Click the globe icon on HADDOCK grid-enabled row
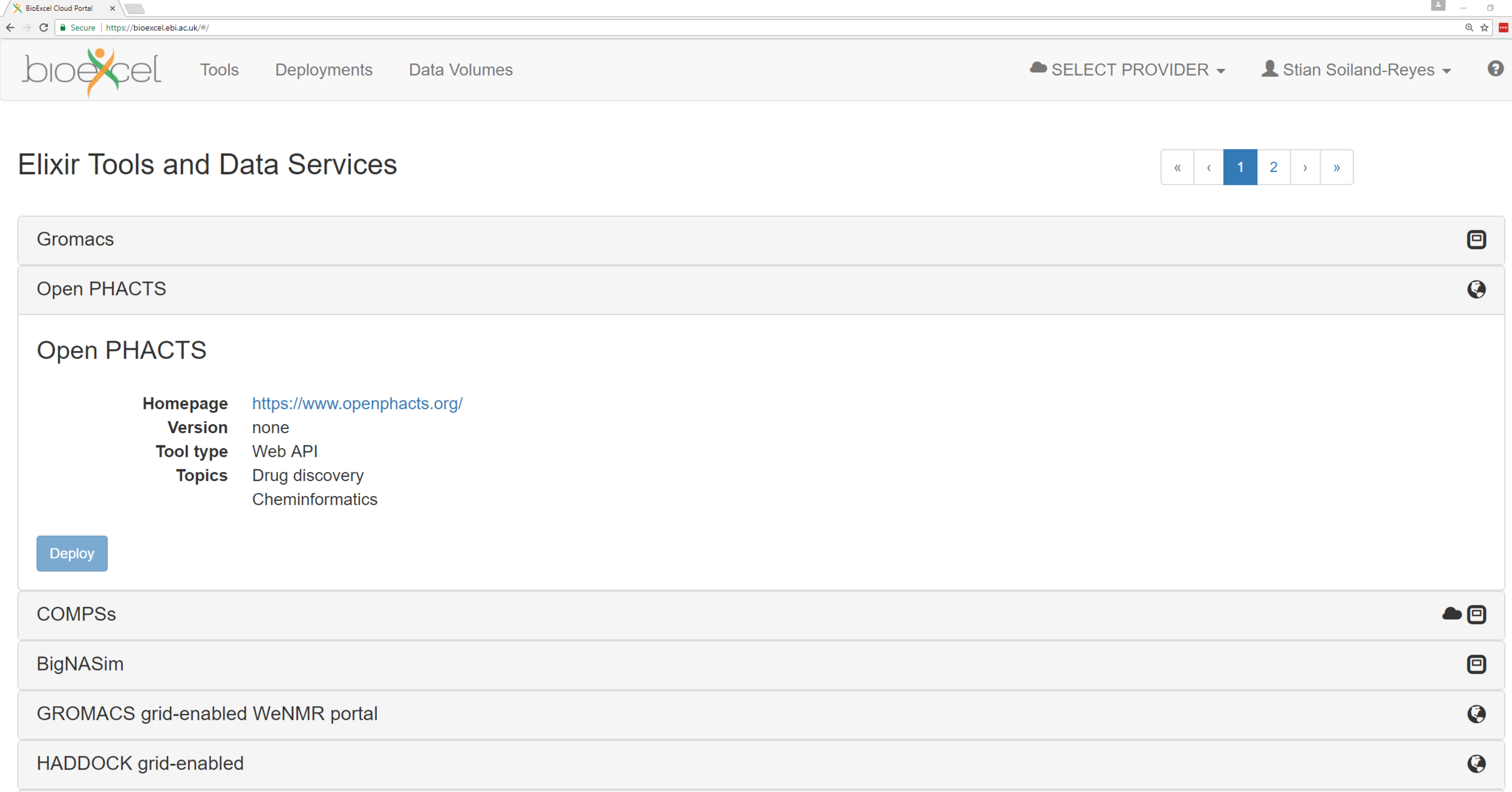Viewport: 1512px width, 792px height. [1476, 764]
